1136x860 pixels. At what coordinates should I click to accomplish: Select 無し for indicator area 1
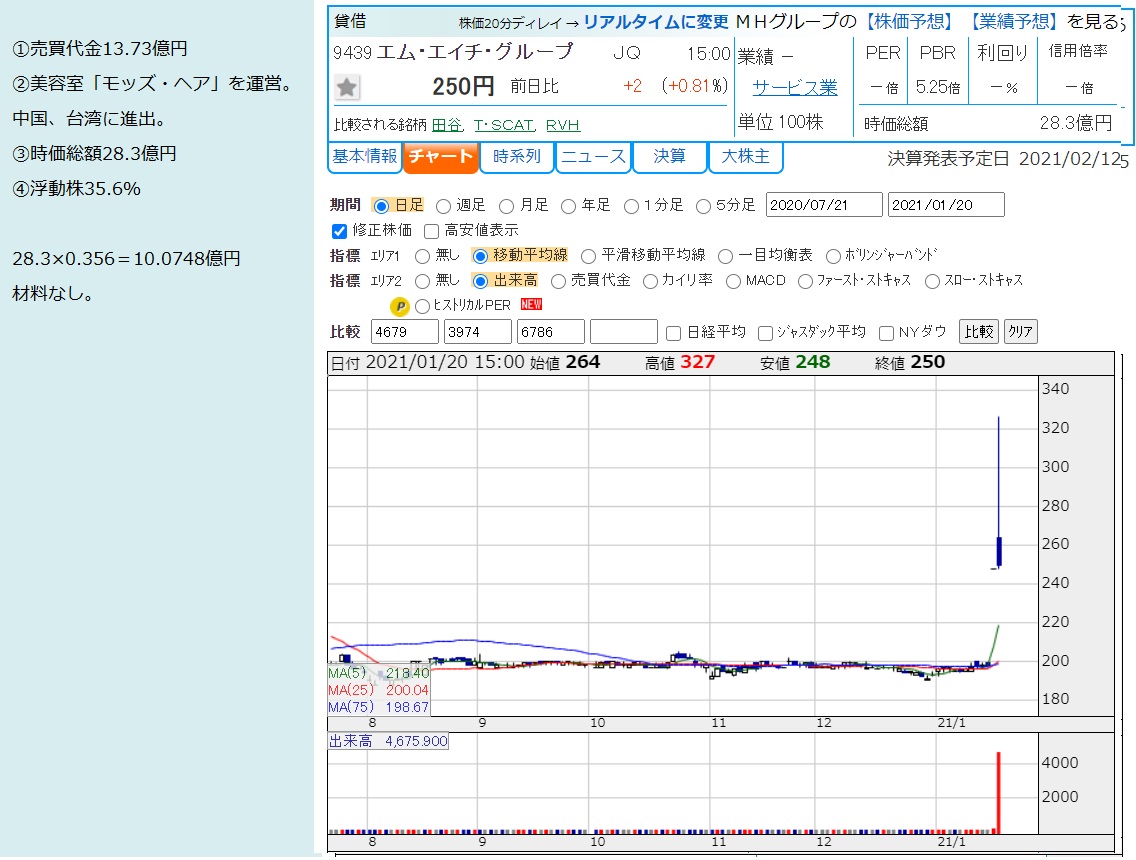tap(422, 256)
